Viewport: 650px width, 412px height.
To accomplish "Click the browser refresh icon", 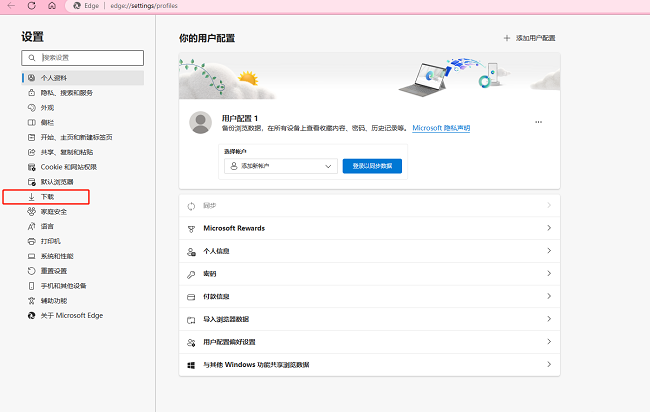I will 31,6.
